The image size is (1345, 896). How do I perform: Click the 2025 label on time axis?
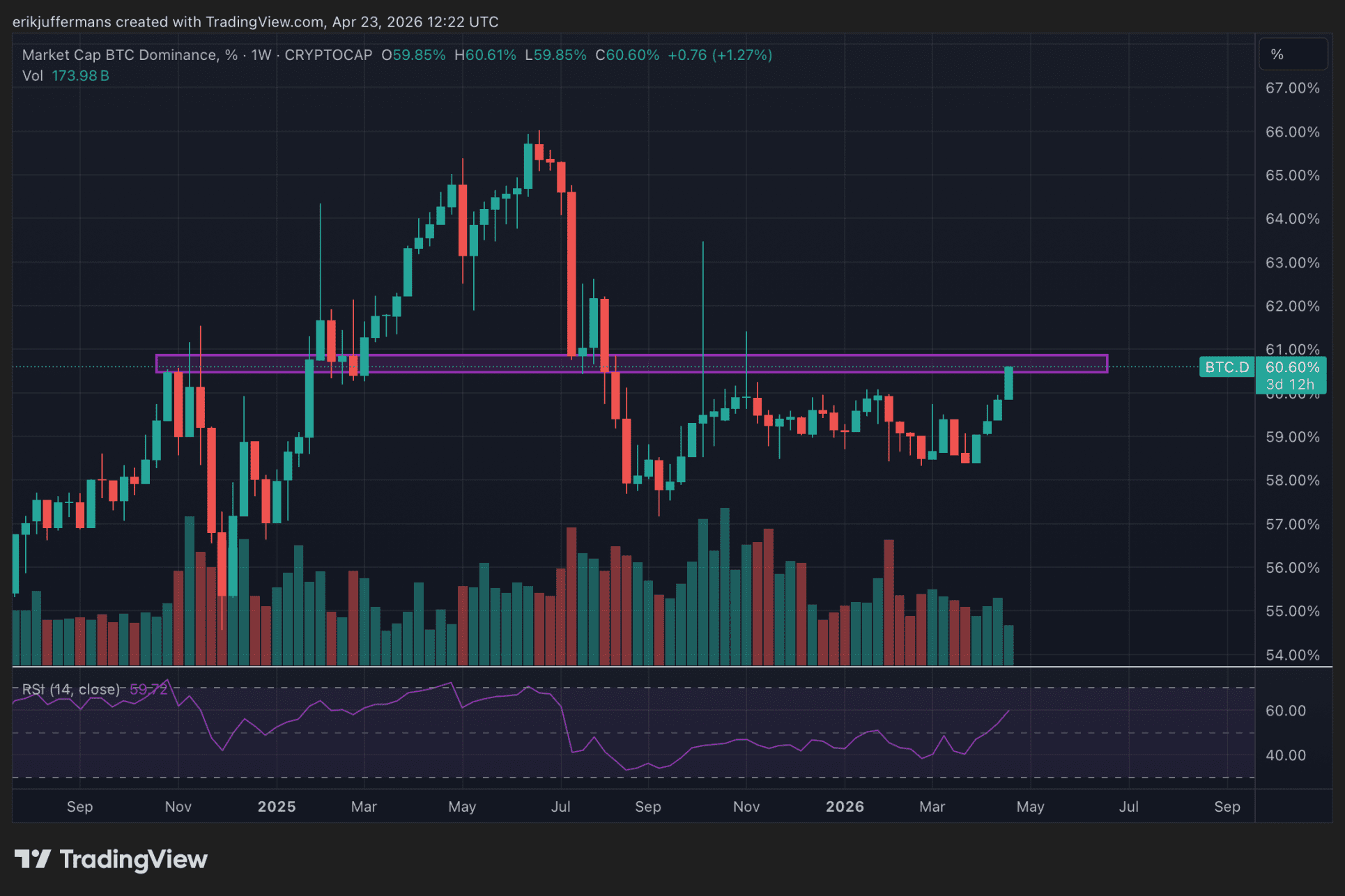(277, 807)
